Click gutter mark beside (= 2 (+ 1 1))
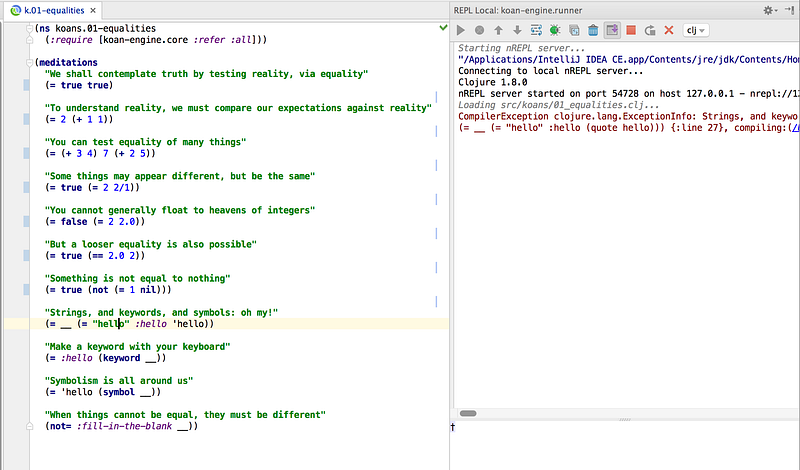 tap(27, 119)
